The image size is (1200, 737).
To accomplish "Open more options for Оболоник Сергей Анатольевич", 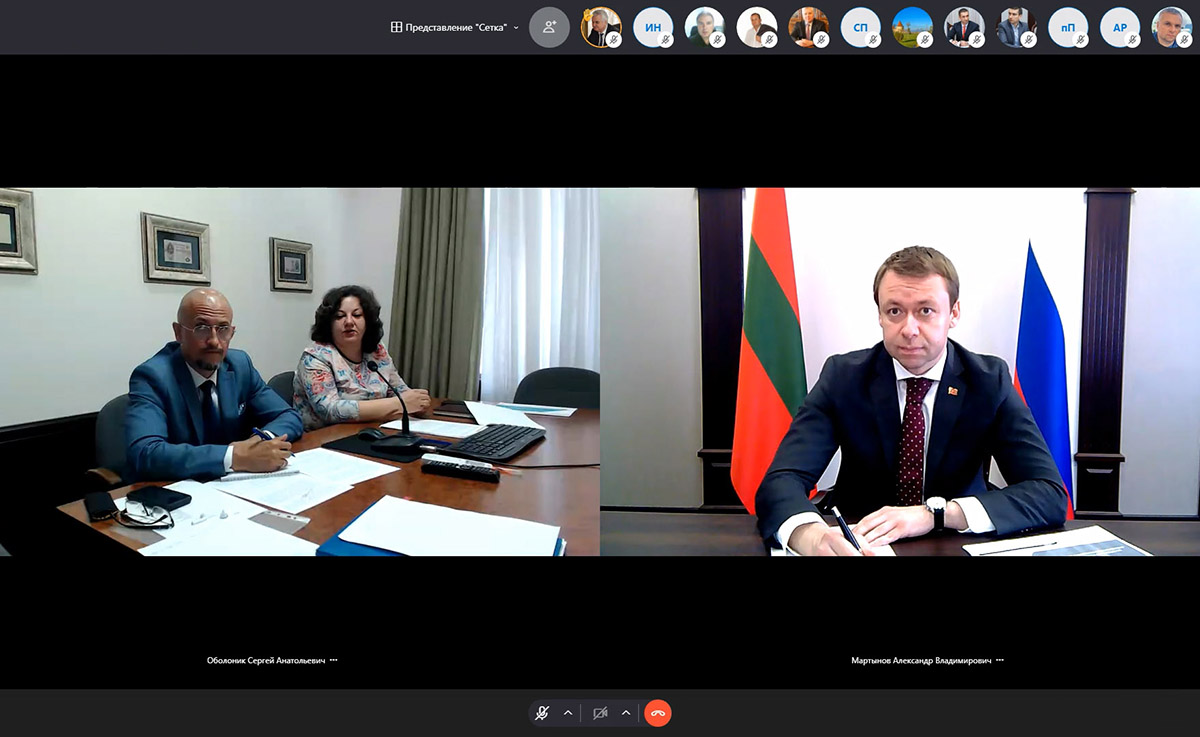I will click(x=334, y=660).
